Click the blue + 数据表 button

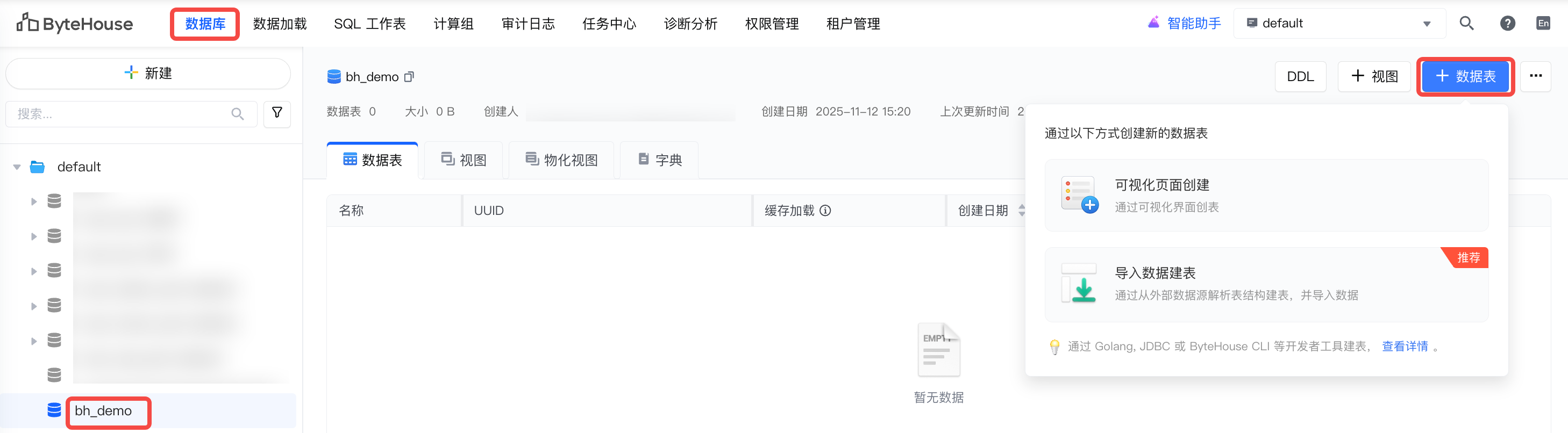click(x=1465, y=77)
